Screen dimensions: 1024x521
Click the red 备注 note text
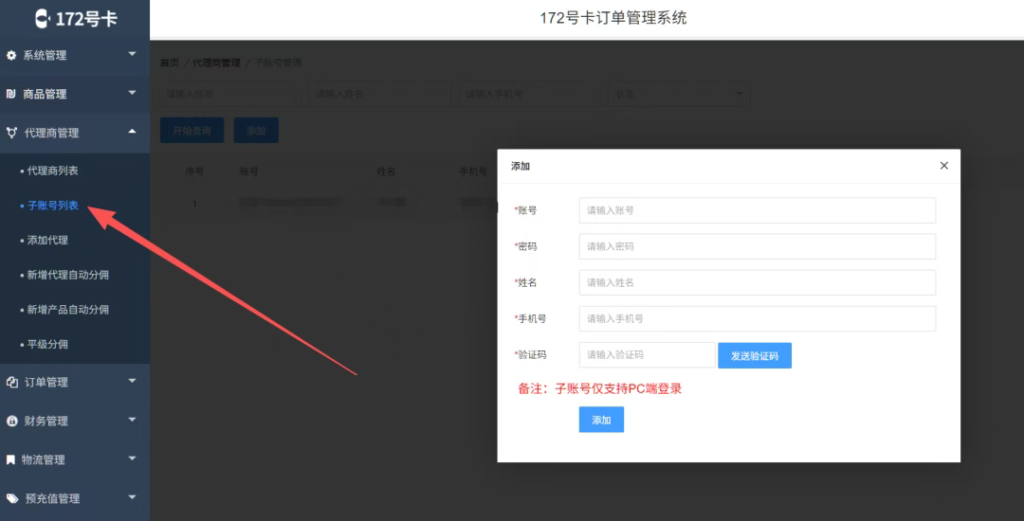(x=600, y=388)
